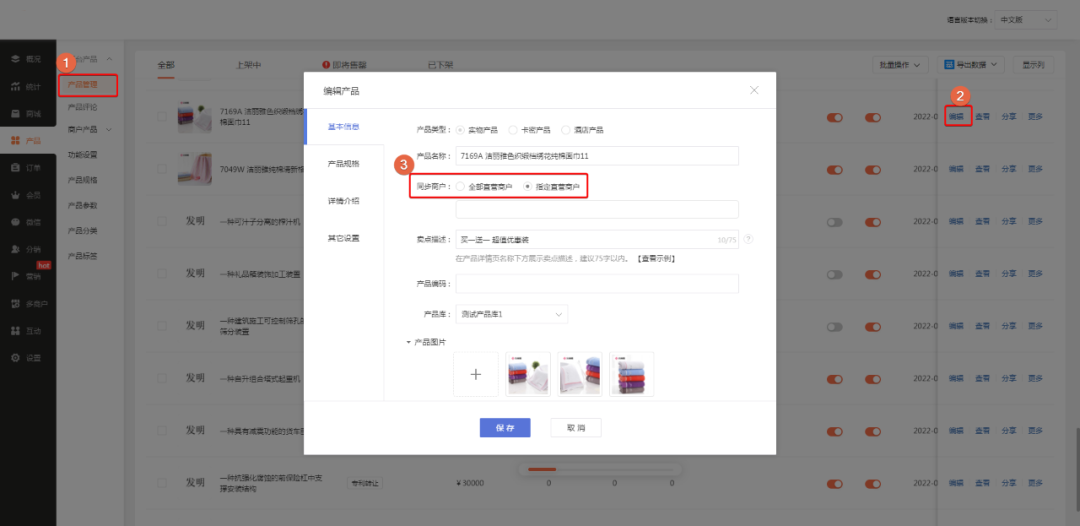The height and width of the screenshot is (526, 1080).
Task: Open the 设置 settings gear item
Action: 27,358
